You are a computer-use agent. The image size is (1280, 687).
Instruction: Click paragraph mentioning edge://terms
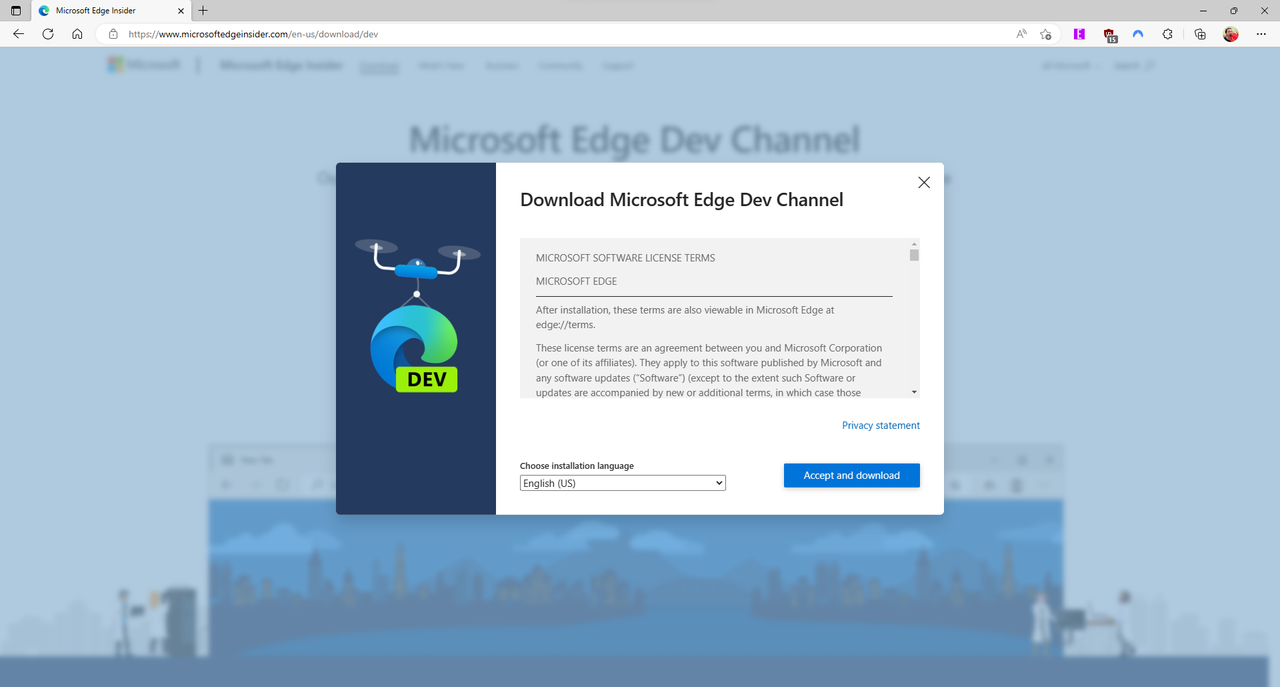(x=685, y=317)
